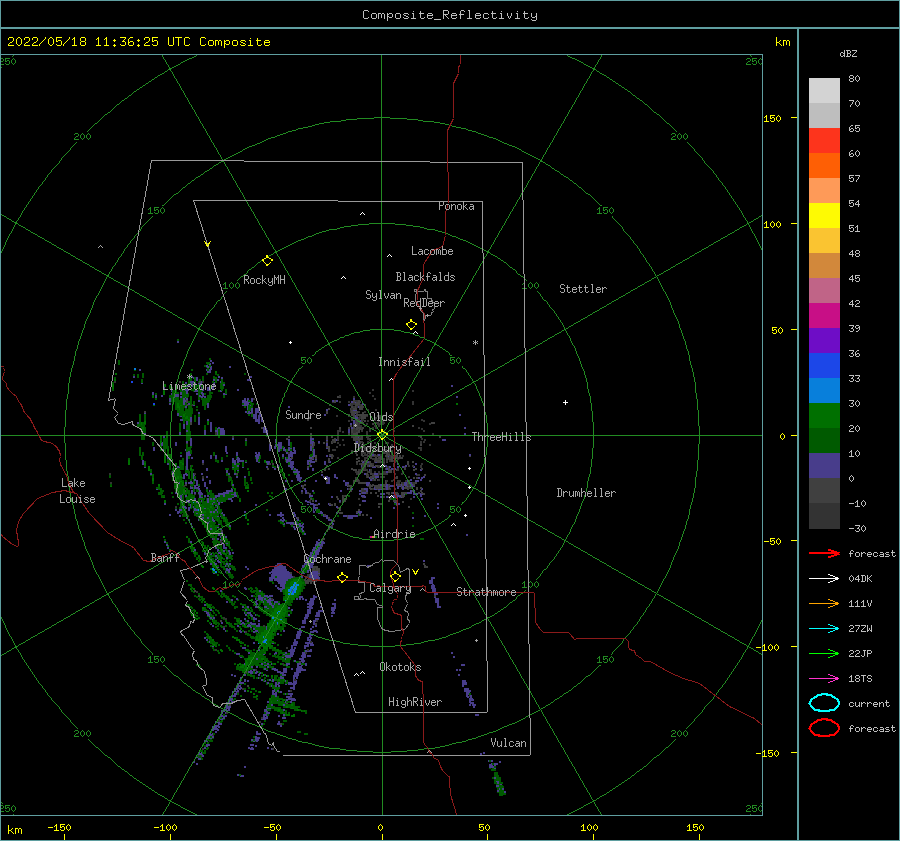Click the ThreeHills label
The image size is (900, 841).
pos(502,437)
